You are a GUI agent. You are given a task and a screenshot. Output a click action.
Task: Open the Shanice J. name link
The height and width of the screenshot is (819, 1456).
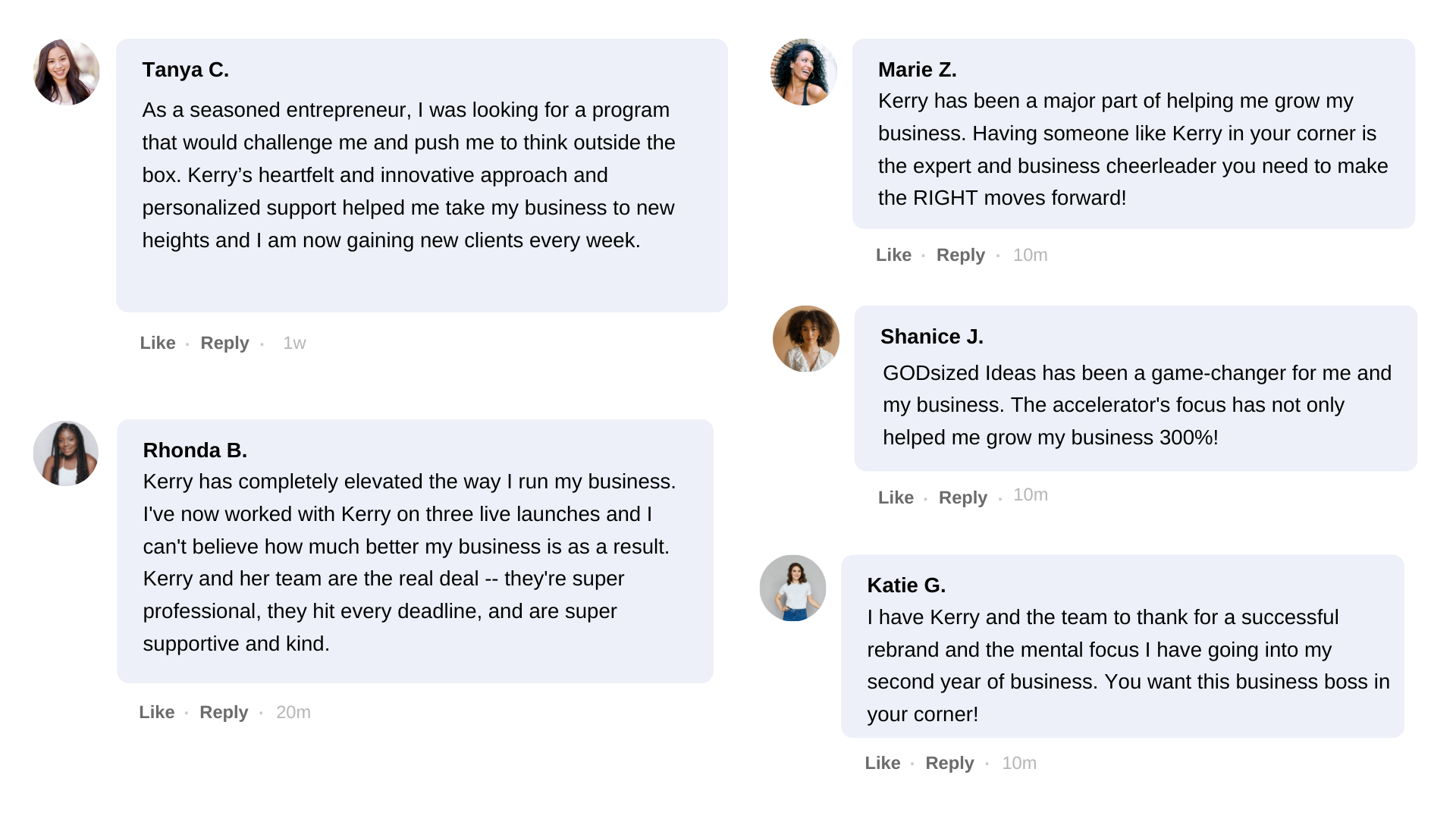click(932, 337)
